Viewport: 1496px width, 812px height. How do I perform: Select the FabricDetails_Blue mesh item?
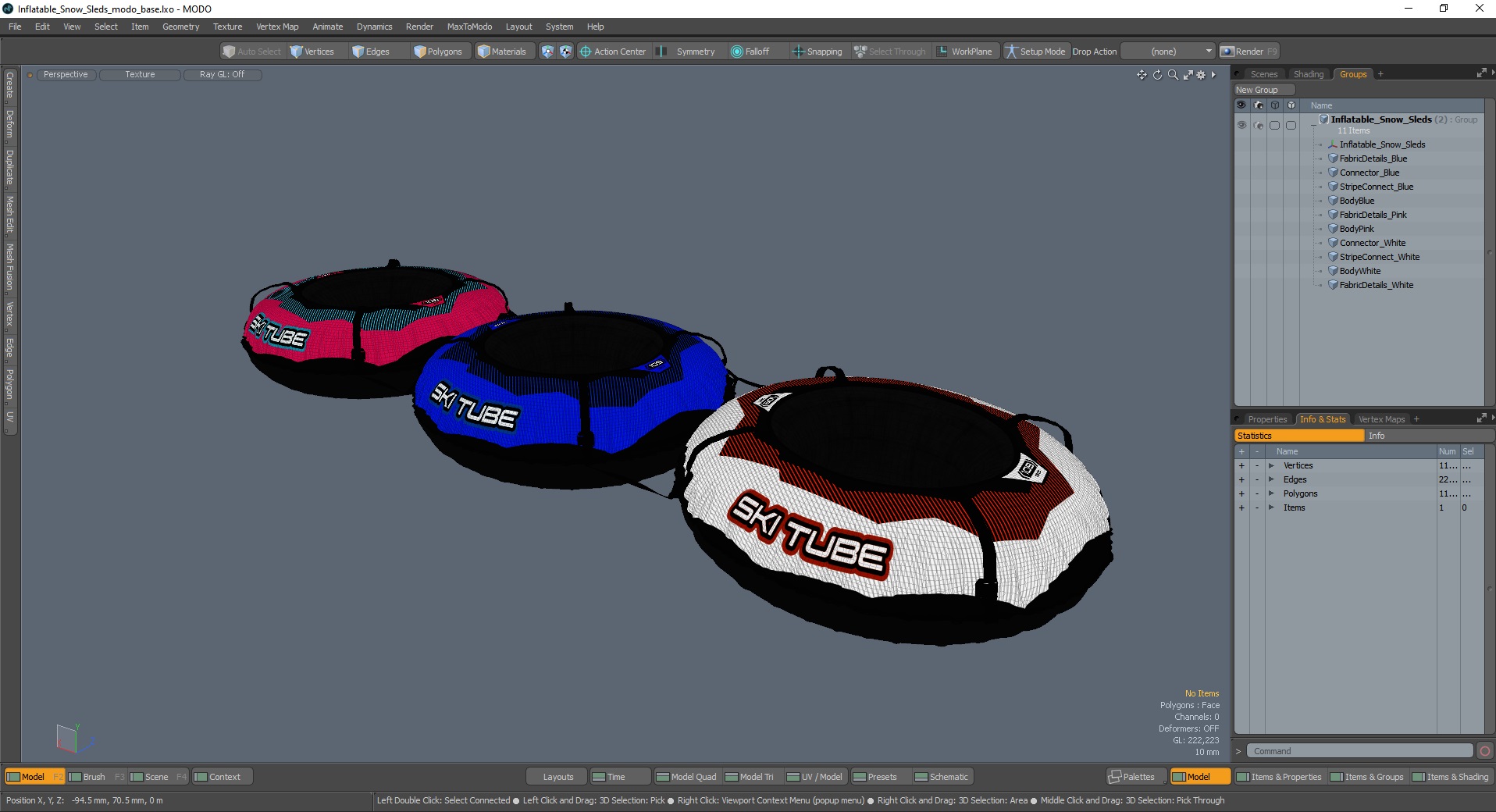click(x=1373, y=158)
